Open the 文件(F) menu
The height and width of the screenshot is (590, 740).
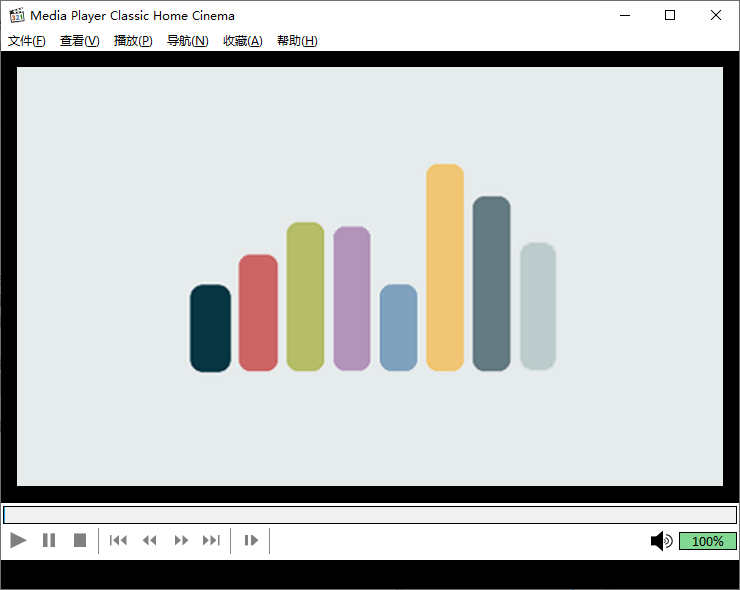click(27, 41)
